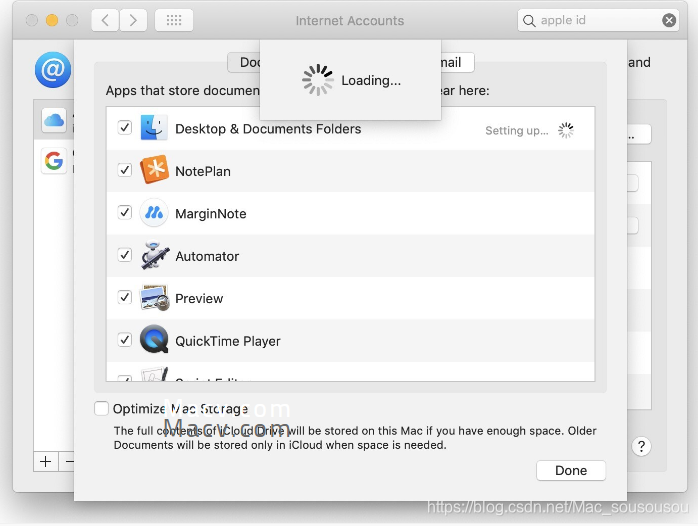Click the Automator label
The image size is (698, 526).
coord(207,256)
